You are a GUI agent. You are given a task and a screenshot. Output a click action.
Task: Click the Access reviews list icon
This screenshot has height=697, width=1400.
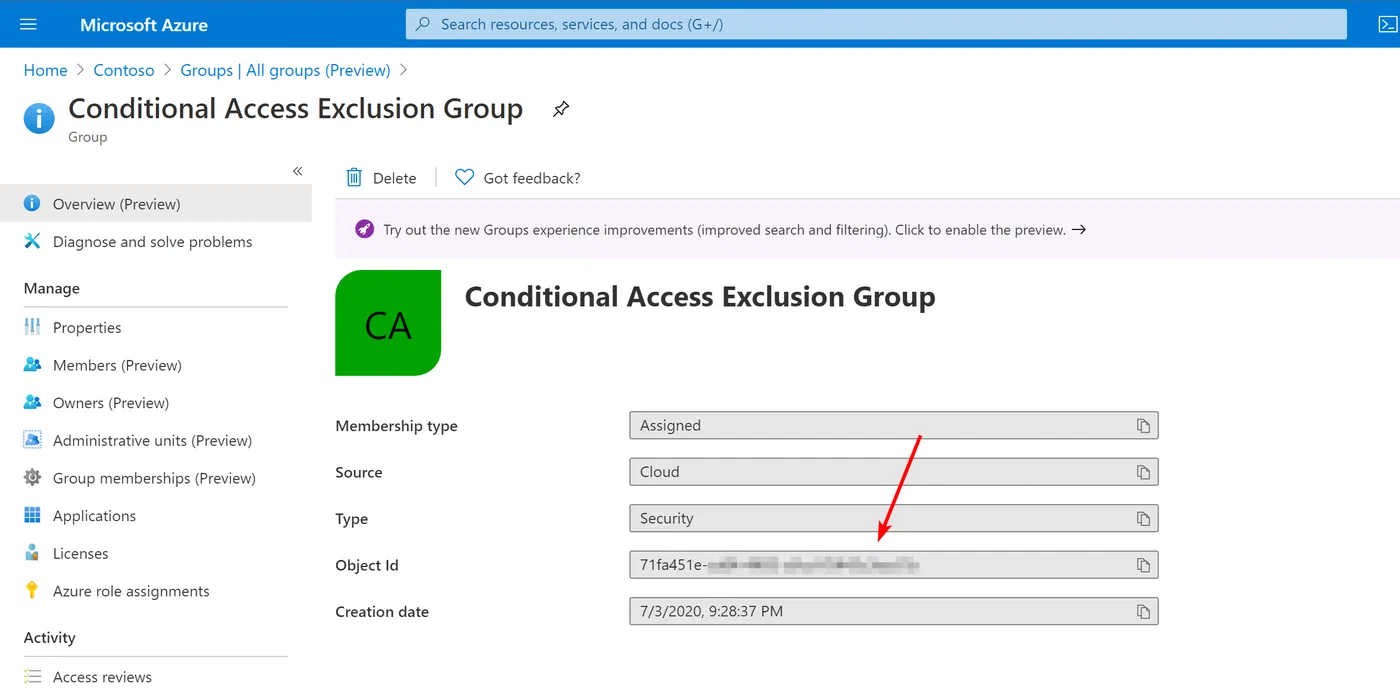(x=33, y=677)
